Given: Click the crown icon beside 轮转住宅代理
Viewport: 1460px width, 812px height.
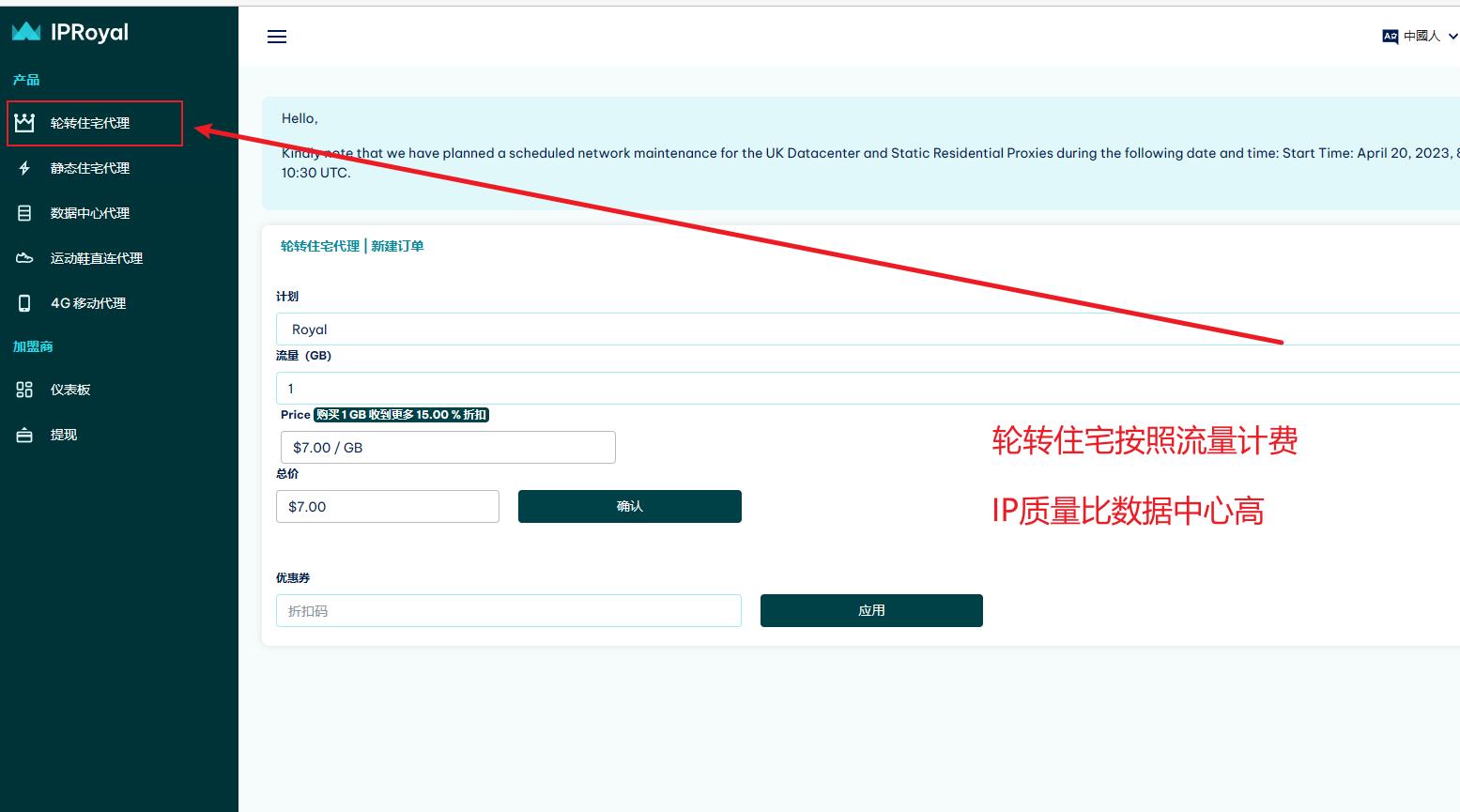Looking at the screenshot, I should [x=24, y=123].
